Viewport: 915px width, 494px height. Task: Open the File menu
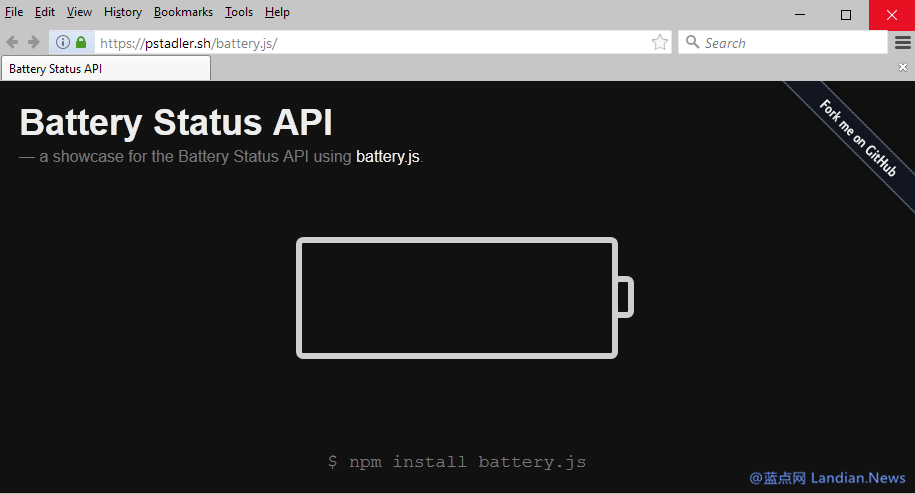pos(14,12)
